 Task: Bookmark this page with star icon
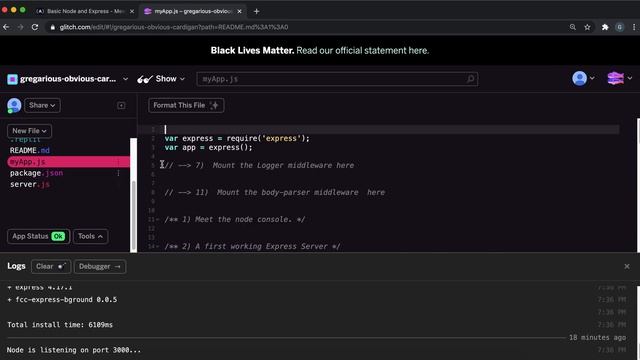[x=587, y=27]
